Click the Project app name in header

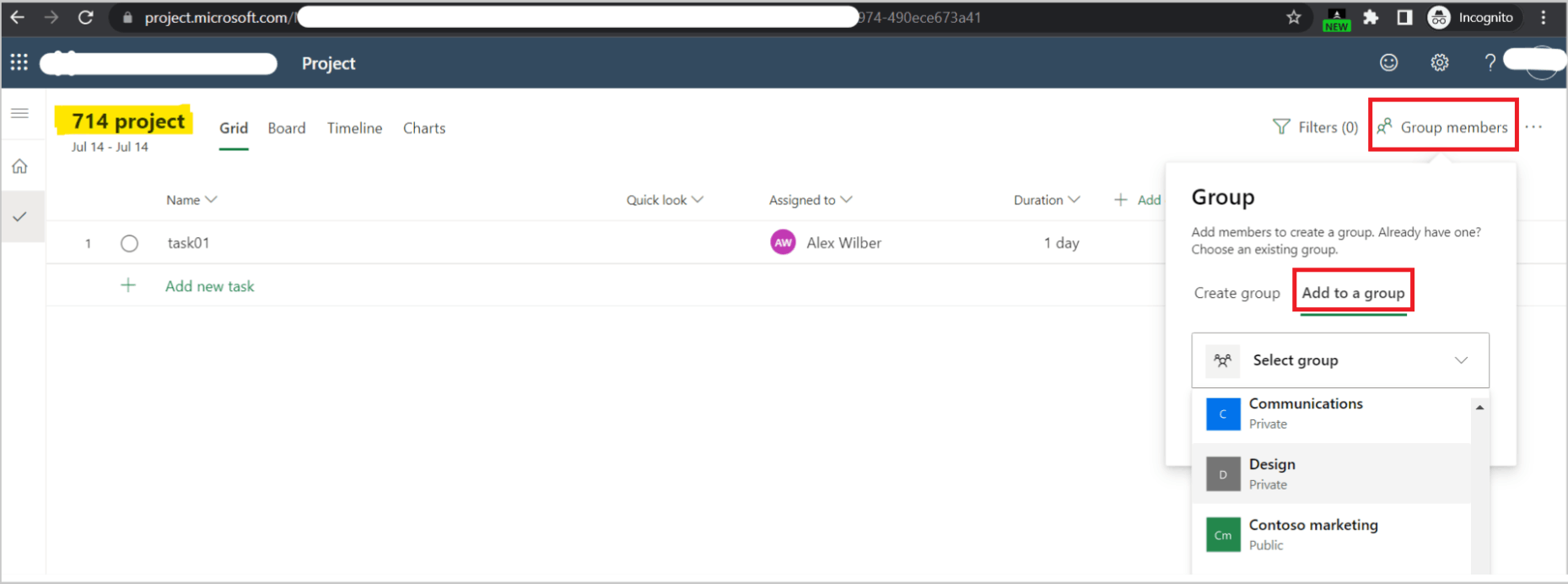328,63
